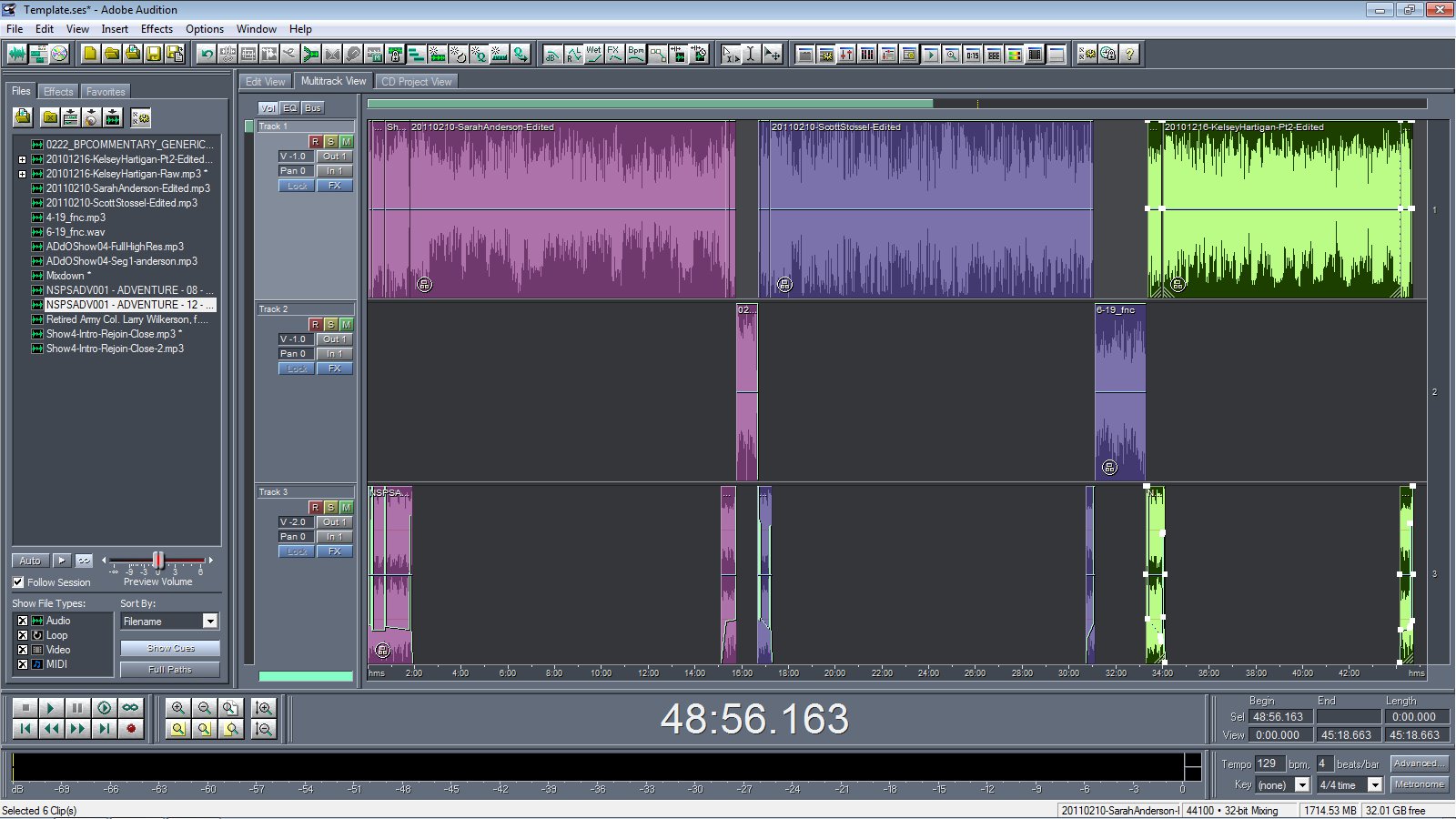Expand 20101216-KelseyHartigan-Pt2-Edited file entry
The width and height of the screenshot is (1456, 819).
[x=22, y=159]
